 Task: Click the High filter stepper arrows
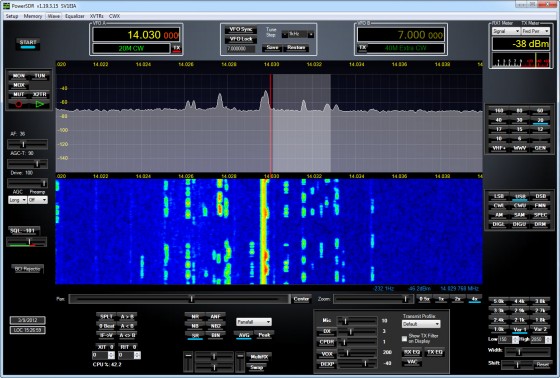(549, 340)
